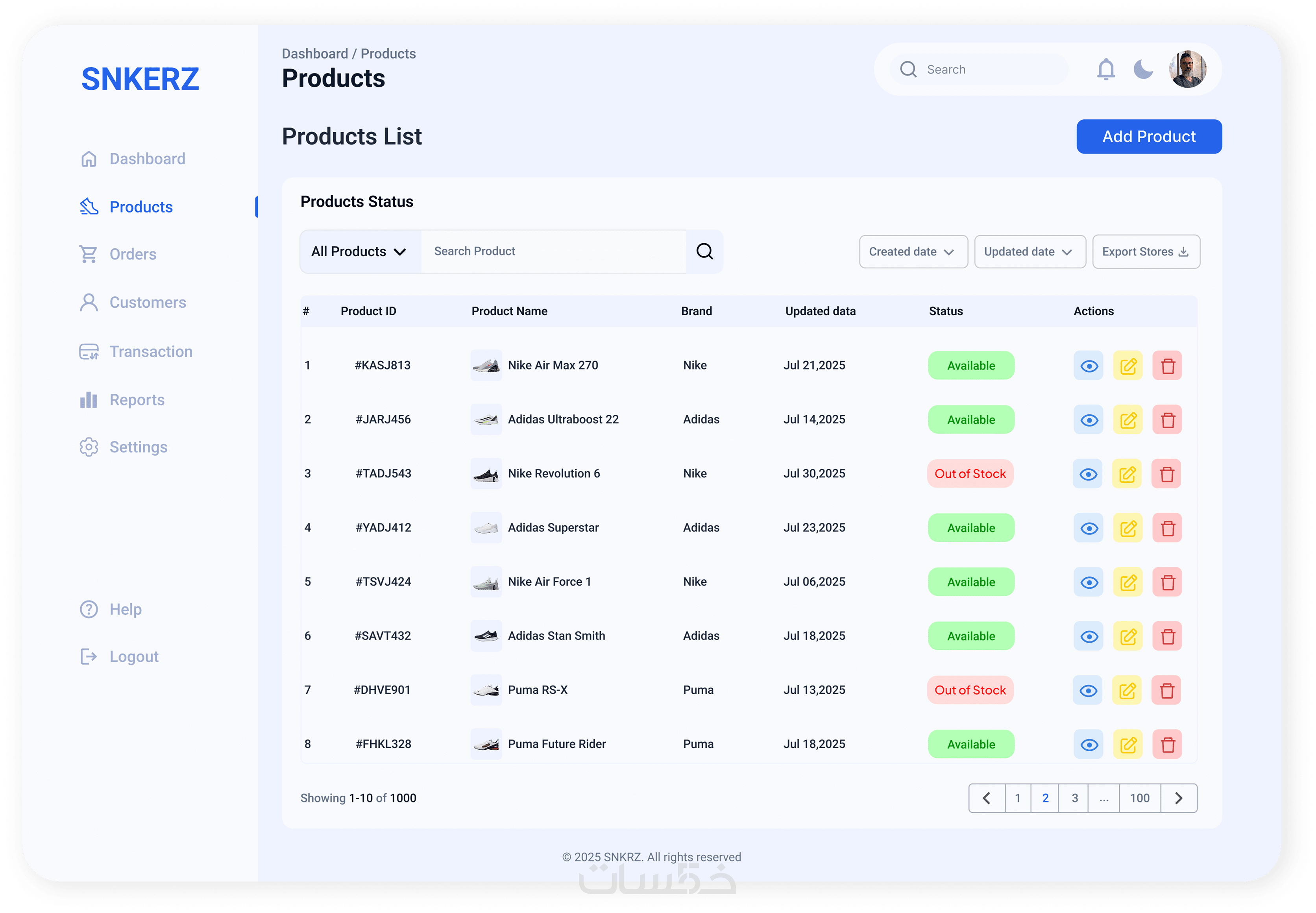The image size is (1316, 913).
Task: Edit the Puma RS-X product
Action: click(1127, 691)
